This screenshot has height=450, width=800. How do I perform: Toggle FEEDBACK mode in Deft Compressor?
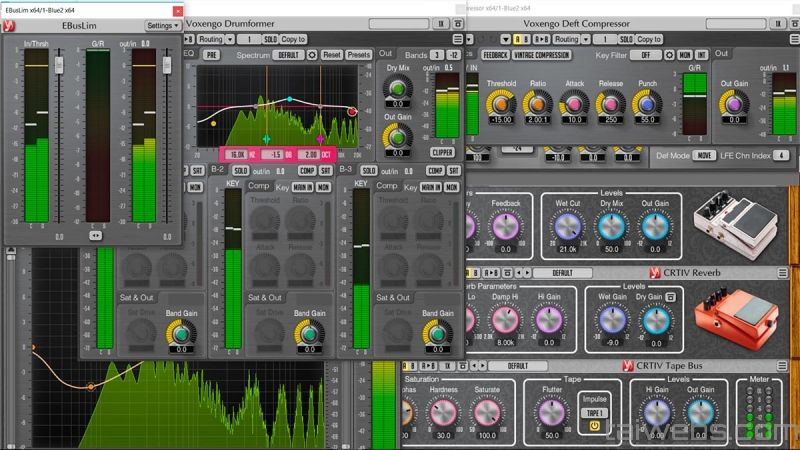click(495, 55)
